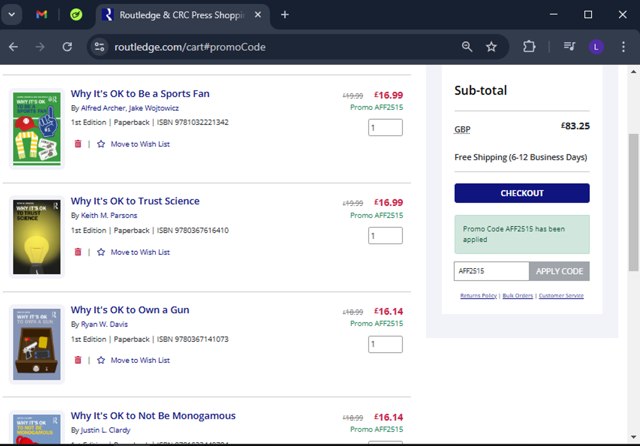Click the page vertical scrollbar thumb
Screen dimensions: 640x446
click(x=633, y=202)
